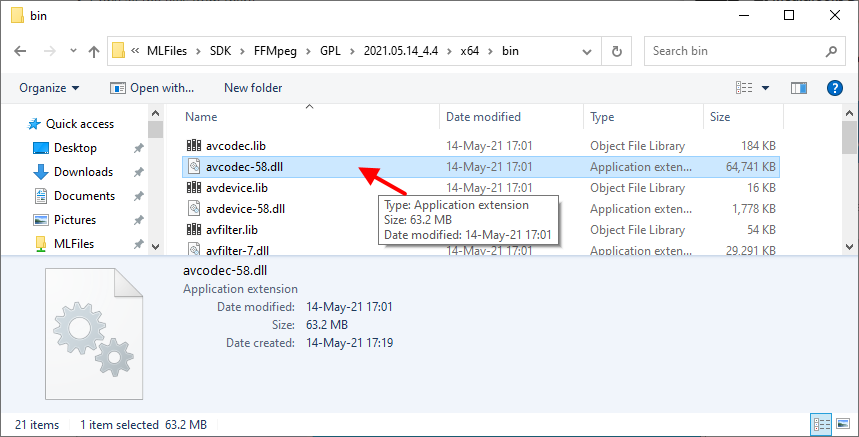Screen dimensions: 859x437
Task: Change view layout icon
Action: [x=744, y=88]
